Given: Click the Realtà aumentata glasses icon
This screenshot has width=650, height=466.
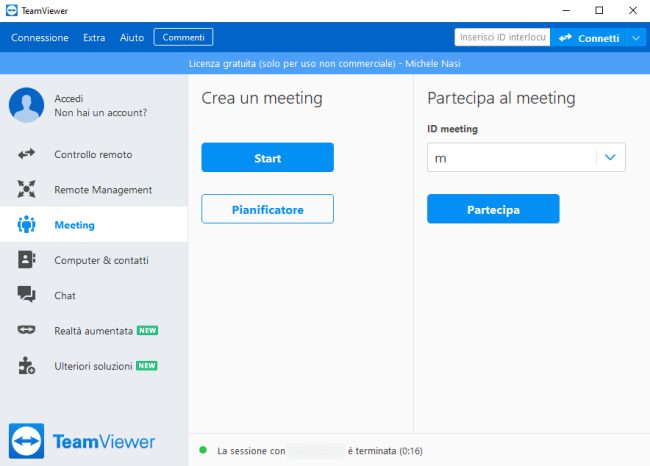Looking at the screenshot, I should click(x=27, y=330).
